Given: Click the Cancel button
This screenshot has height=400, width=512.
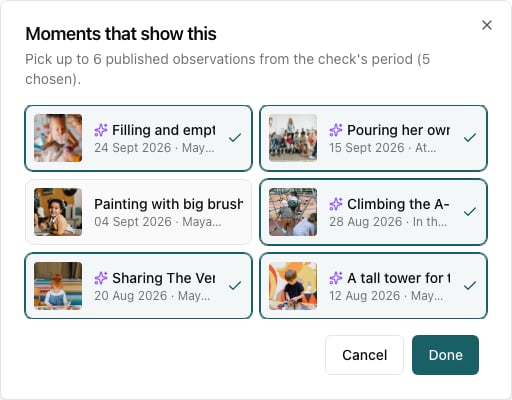Looking at the screenshot, I should pyautogui.click(x=364, y=355).
